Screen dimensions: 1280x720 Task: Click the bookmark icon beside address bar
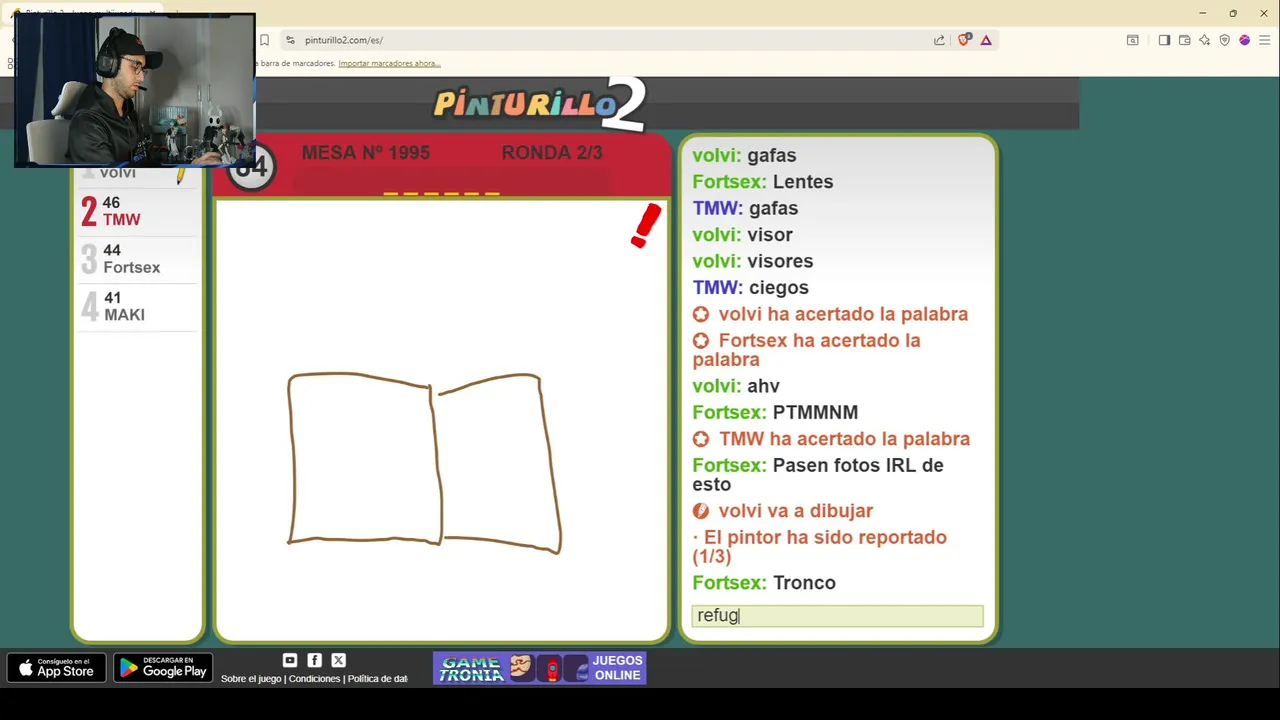[x=264, y=40]
